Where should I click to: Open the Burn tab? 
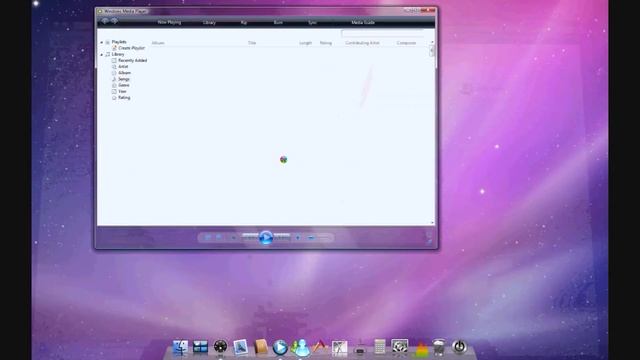(x=278, y=22)
